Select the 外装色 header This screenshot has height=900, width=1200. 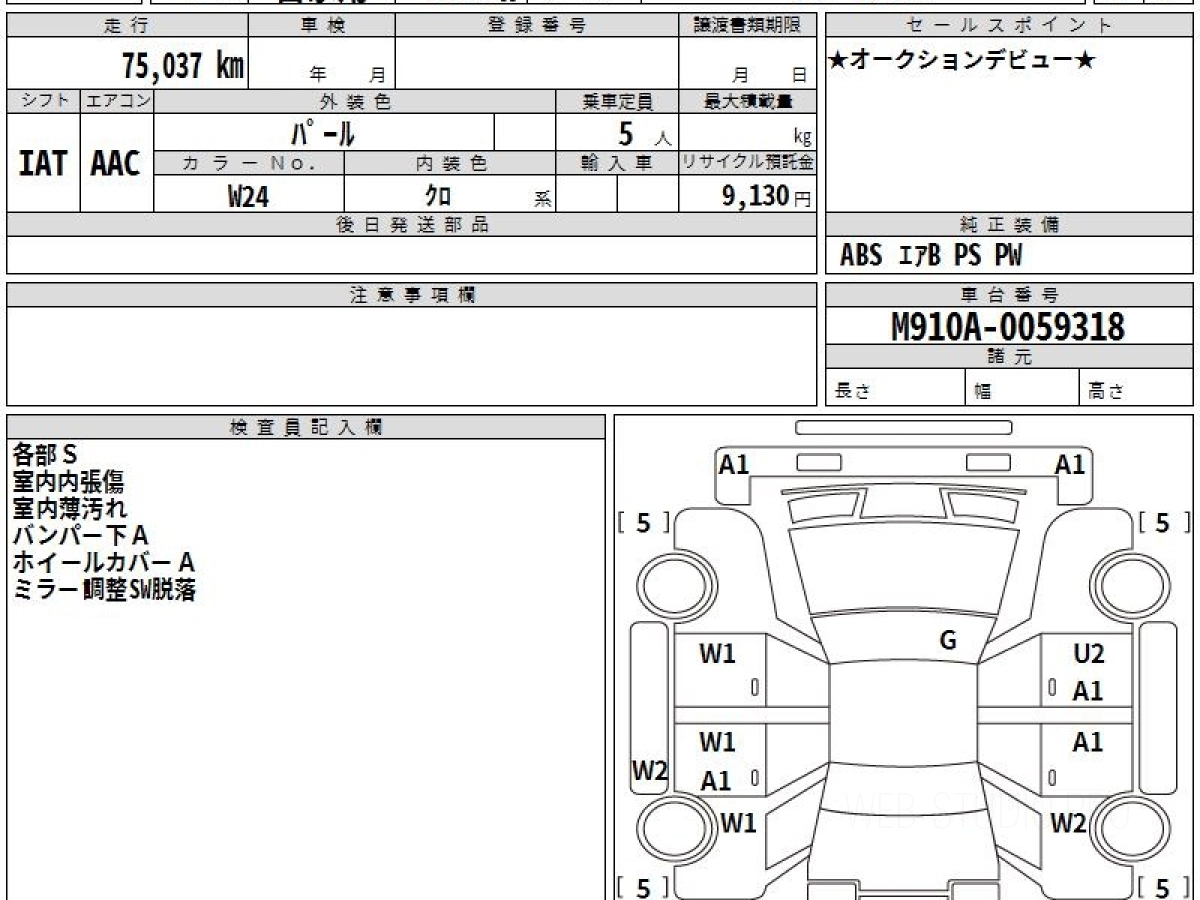click(355, 101)
